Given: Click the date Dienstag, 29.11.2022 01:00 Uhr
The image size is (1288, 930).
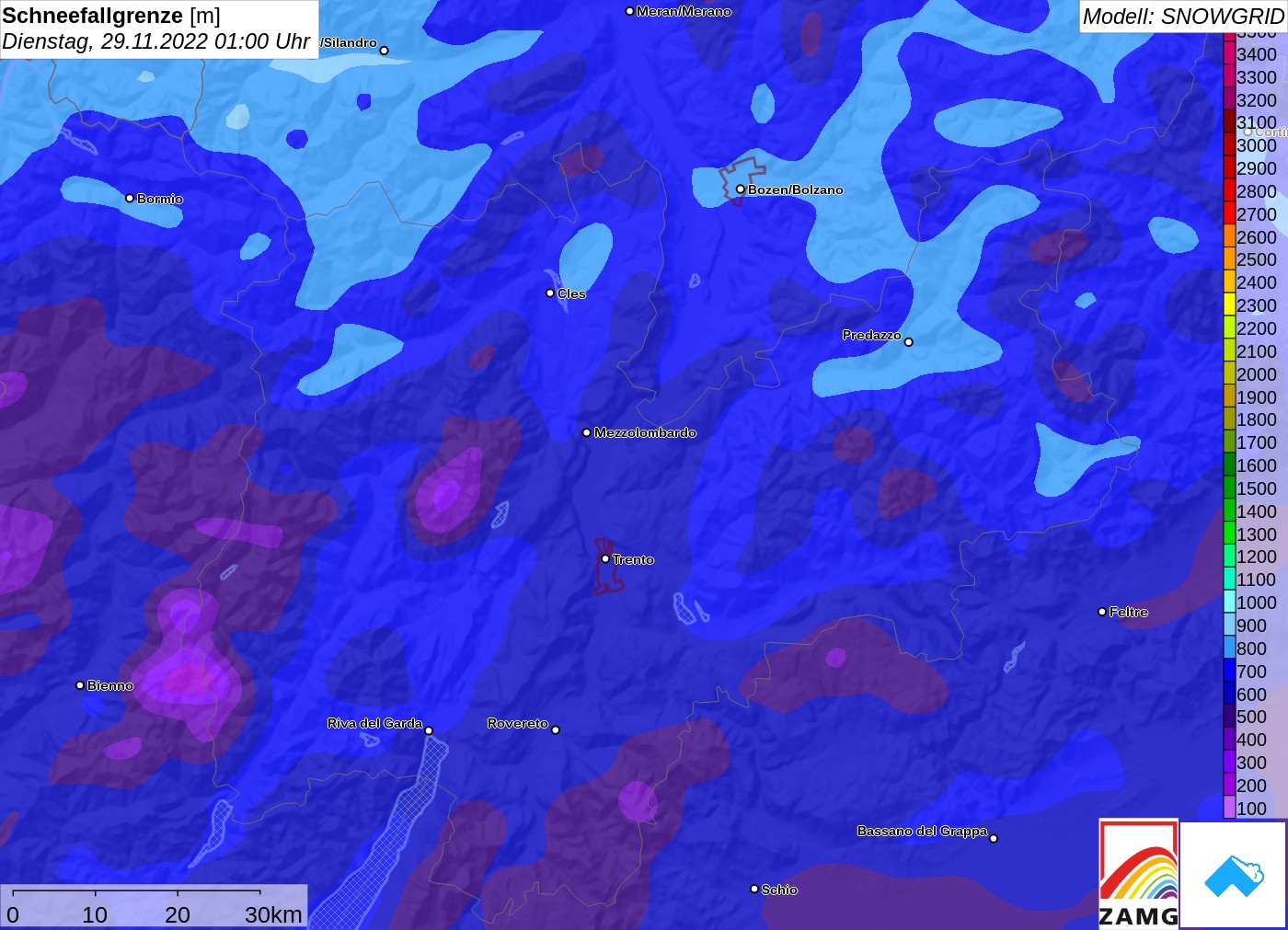Looking at the screenshot, I should point(155,41).
